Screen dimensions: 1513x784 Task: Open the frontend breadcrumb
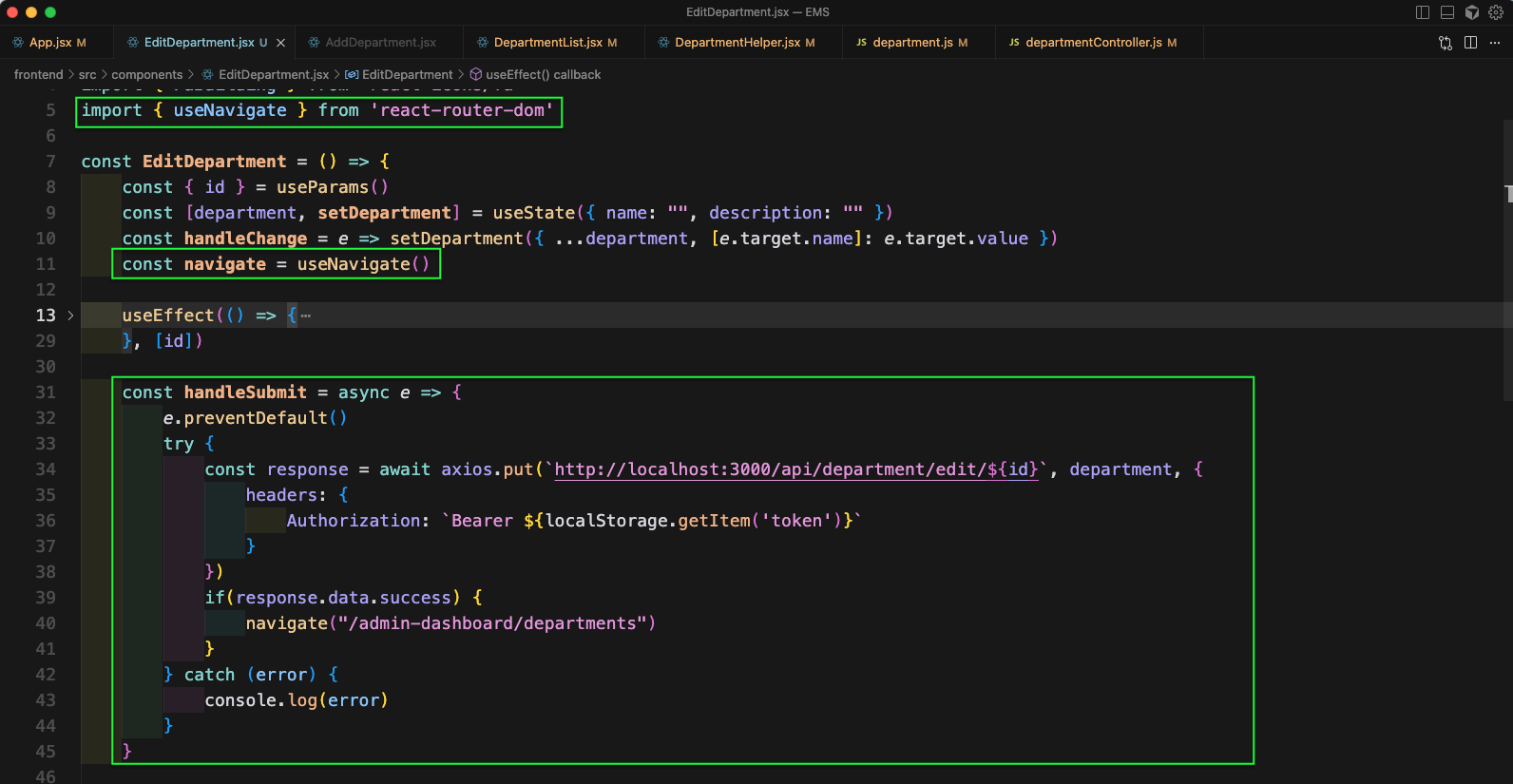coord(38,75)
